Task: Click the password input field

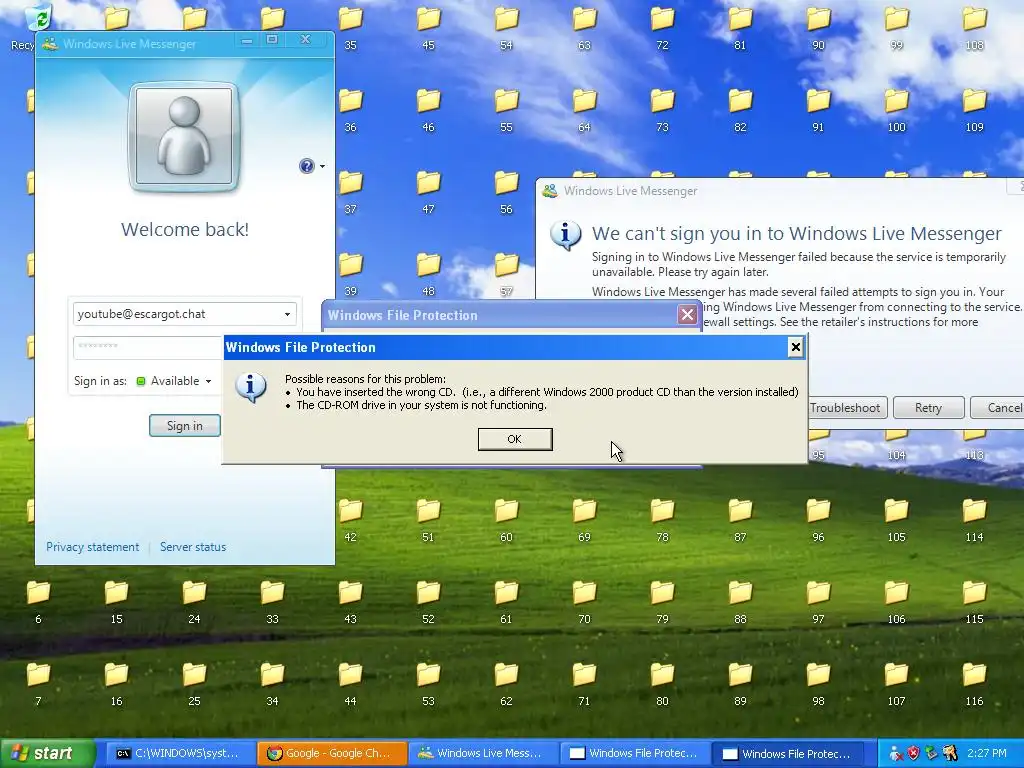Action: coord(149,347)
